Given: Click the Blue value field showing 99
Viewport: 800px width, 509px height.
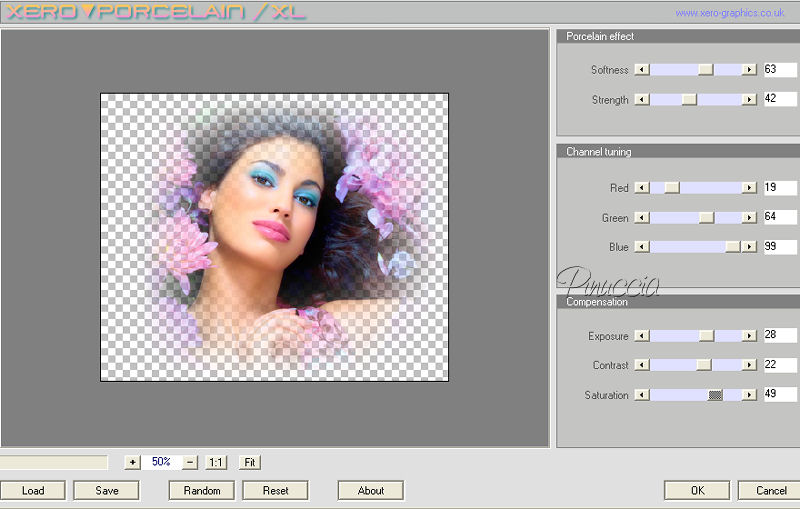Looking at the screenshot, I should [x=780, y=247].
